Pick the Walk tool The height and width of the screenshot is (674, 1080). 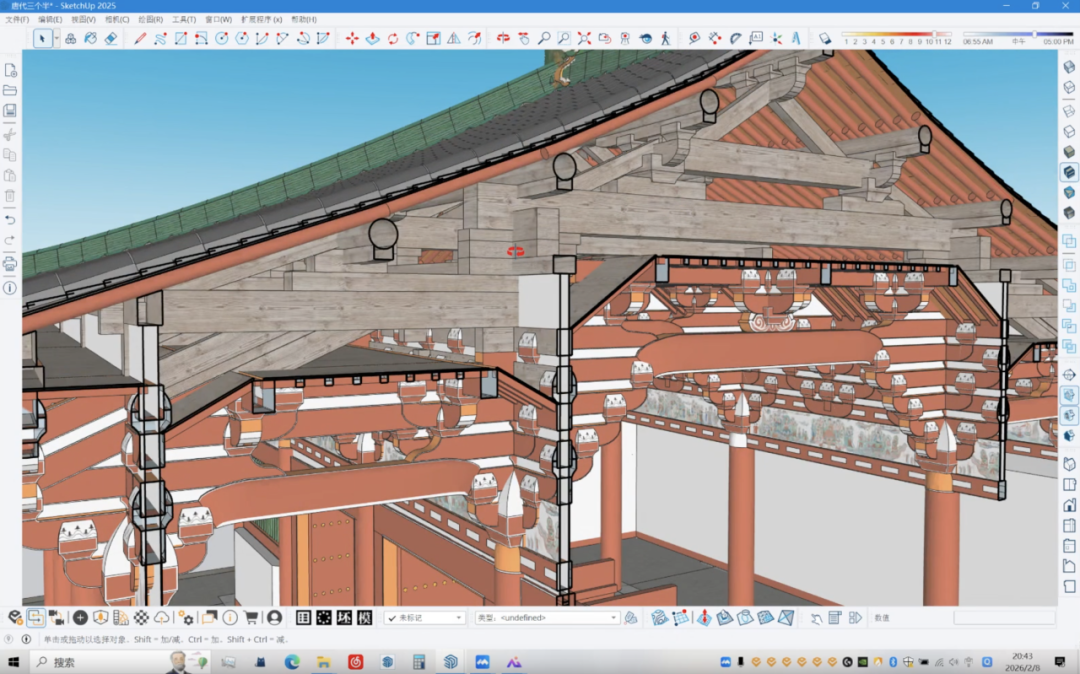pos(665,39)
